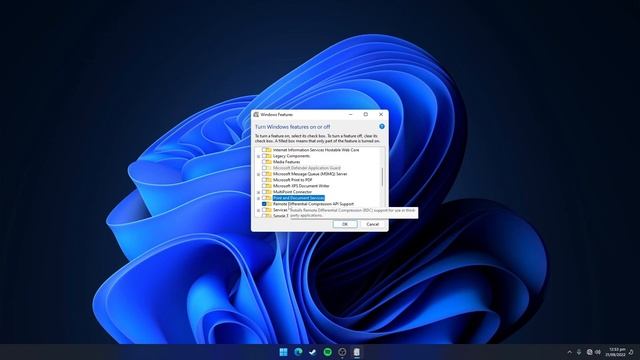Expand the Print and Document Services node
The height and width of the screenshot is (360, 640).
click(258, 198)
